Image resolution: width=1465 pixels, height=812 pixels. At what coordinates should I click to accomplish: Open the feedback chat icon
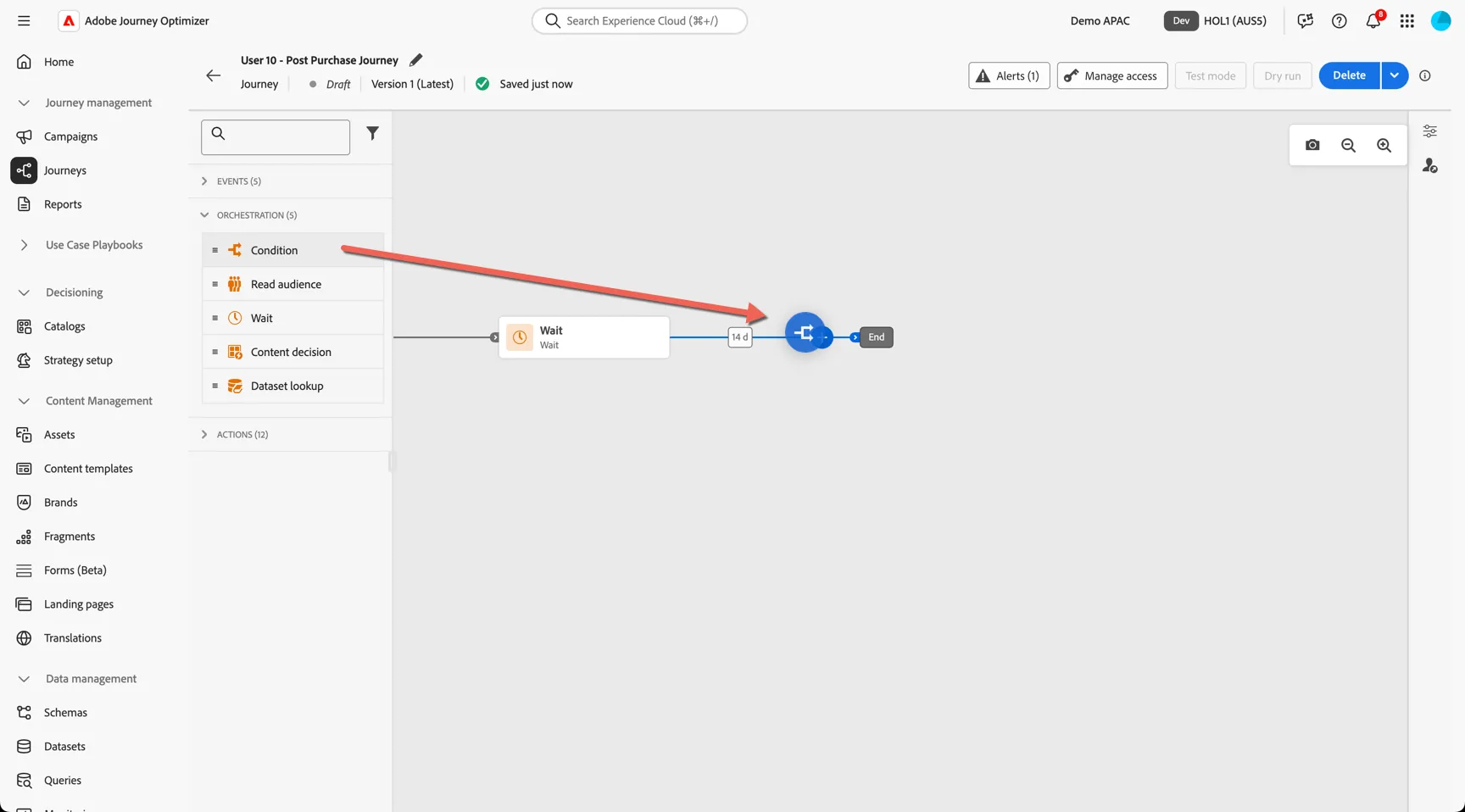(x=1306, y=21)
